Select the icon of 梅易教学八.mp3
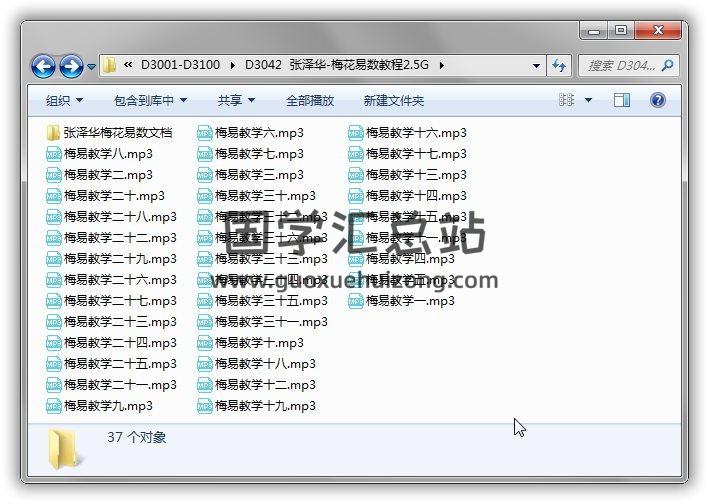 [x=53, y=154]
